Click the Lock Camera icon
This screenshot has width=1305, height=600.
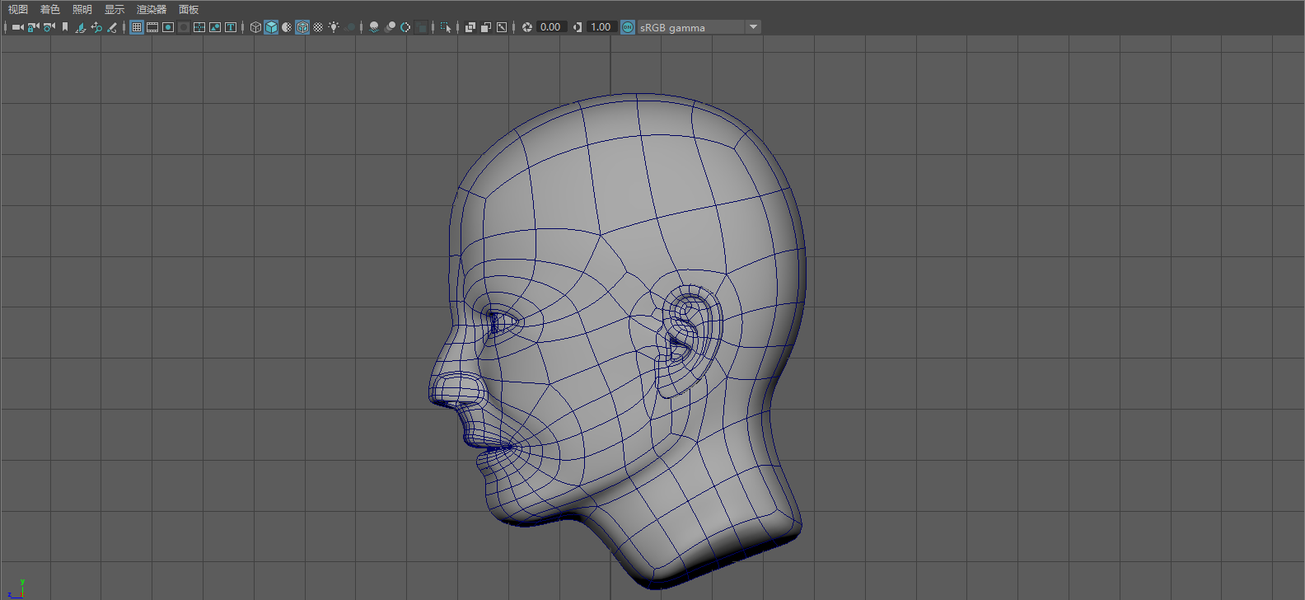(x=33, y=27)
